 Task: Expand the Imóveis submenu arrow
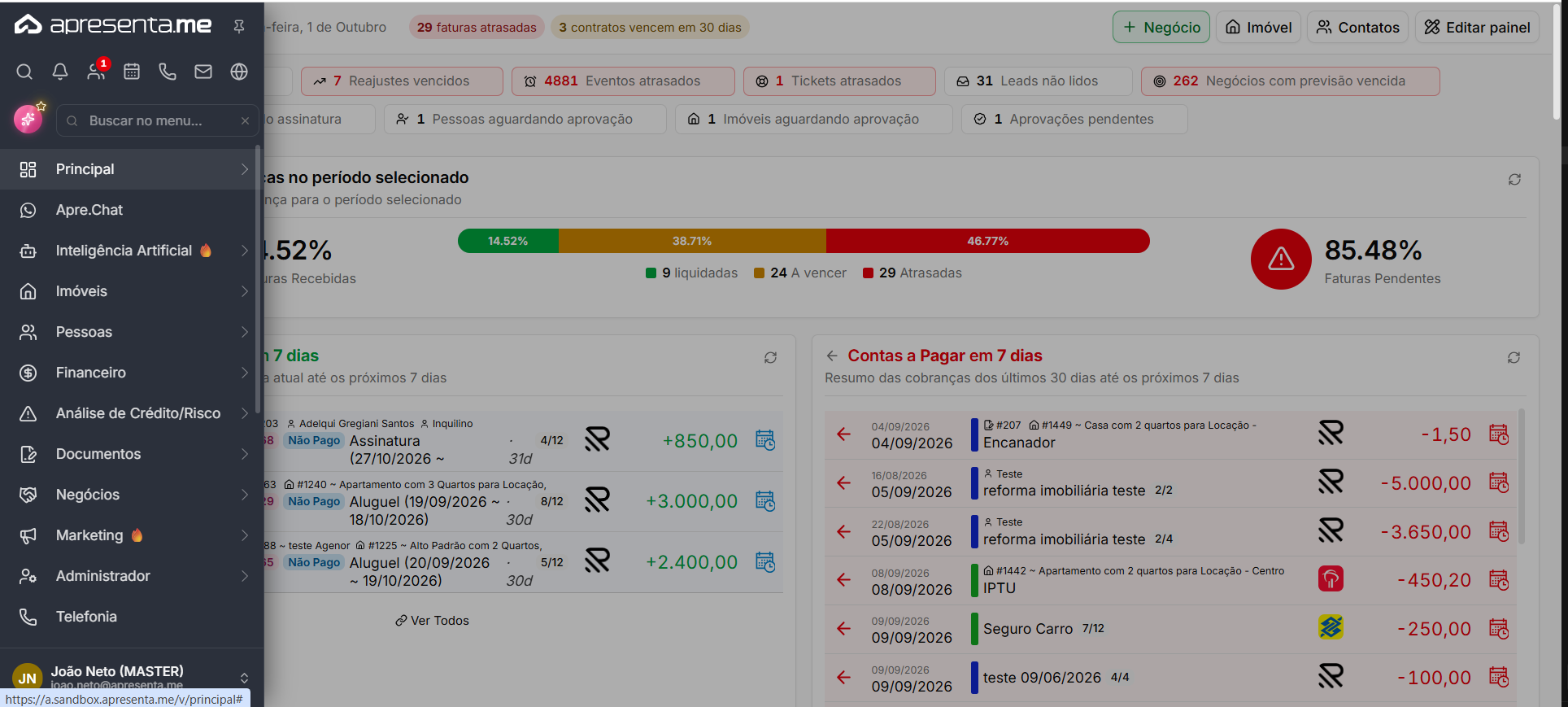pyautogui.click(x=245, y=291)
